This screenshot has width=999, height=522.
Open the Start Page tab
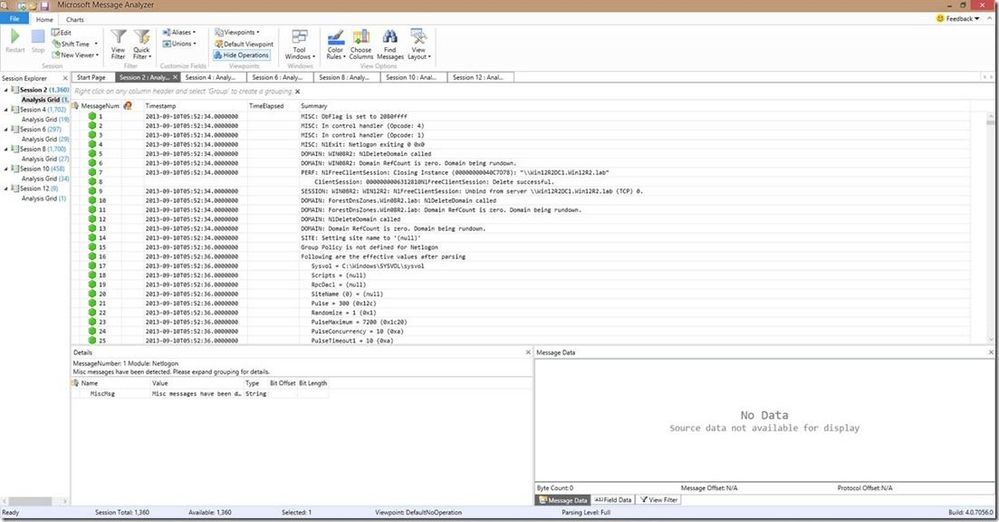(x=91, y=77)
